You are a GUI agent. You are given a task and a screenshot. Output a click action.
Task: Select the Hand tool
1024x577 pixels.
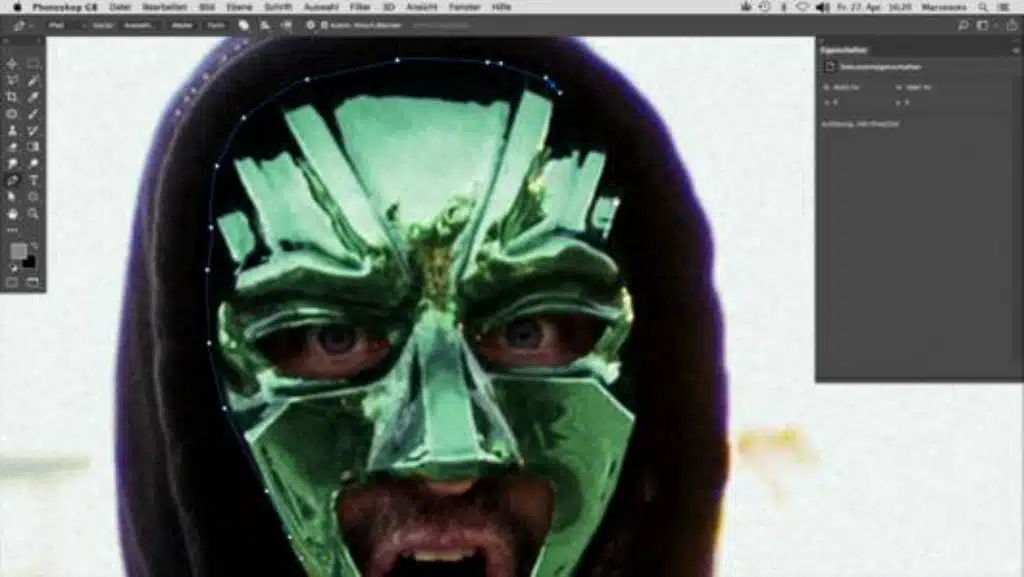(12, 213)
